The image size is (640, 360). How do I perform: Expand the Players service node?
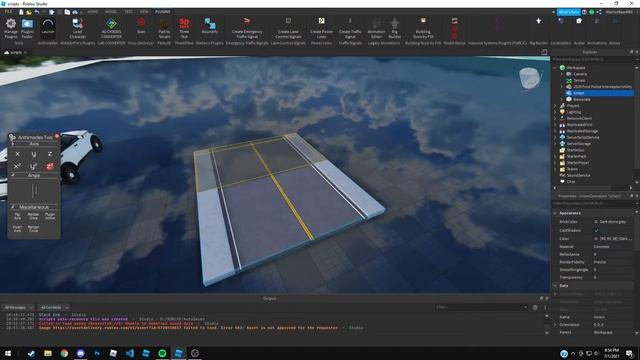click(555, 106)
